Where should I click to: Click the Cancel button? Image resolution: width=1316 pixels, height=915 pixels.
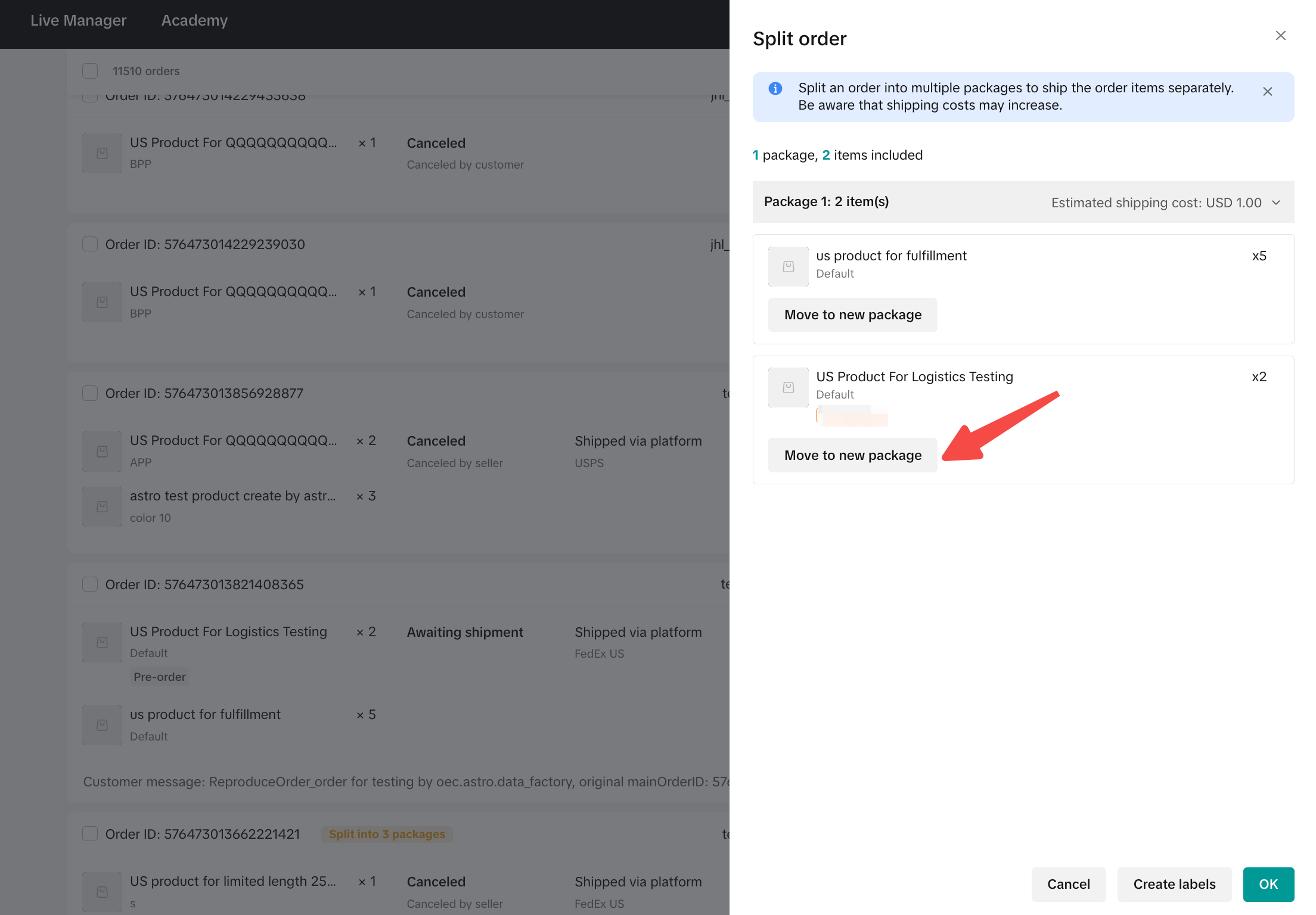pyautogui.click(x=1068, y=885)
